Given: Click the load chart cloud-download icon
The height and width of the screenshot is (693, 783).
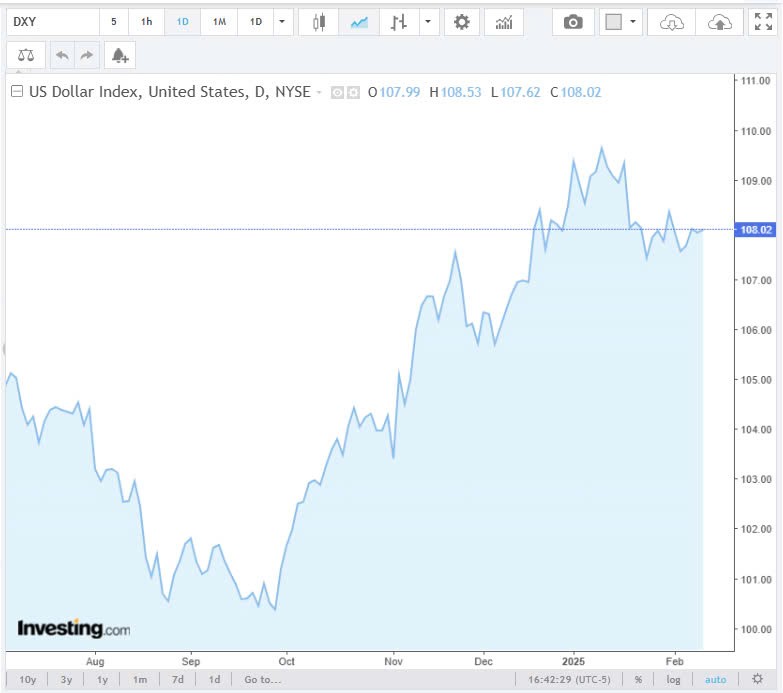Looking at the screenshot, I should coord(671,22).
